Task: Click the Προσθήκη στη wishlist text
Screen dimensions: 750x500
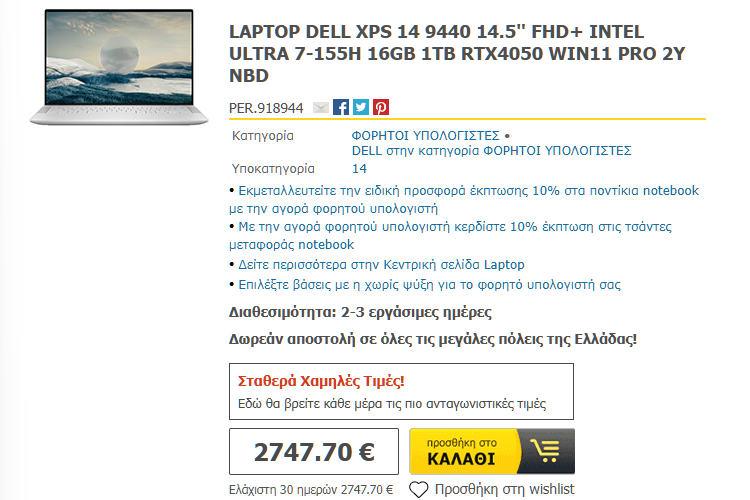Action: tap(504, 489)
